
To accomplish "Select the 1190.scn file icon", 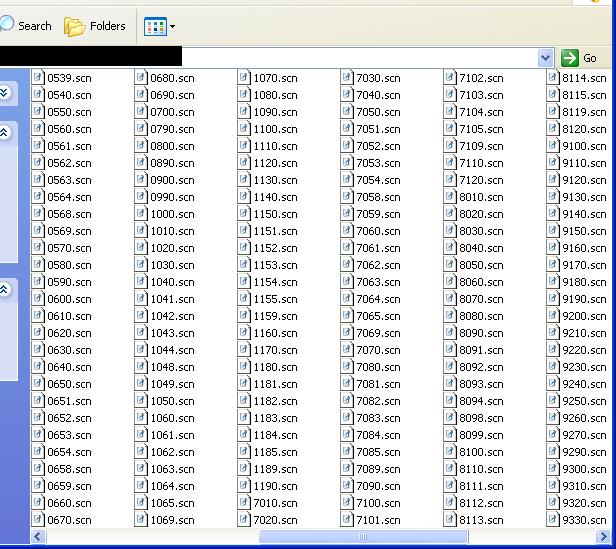I will tap(244, 485).
